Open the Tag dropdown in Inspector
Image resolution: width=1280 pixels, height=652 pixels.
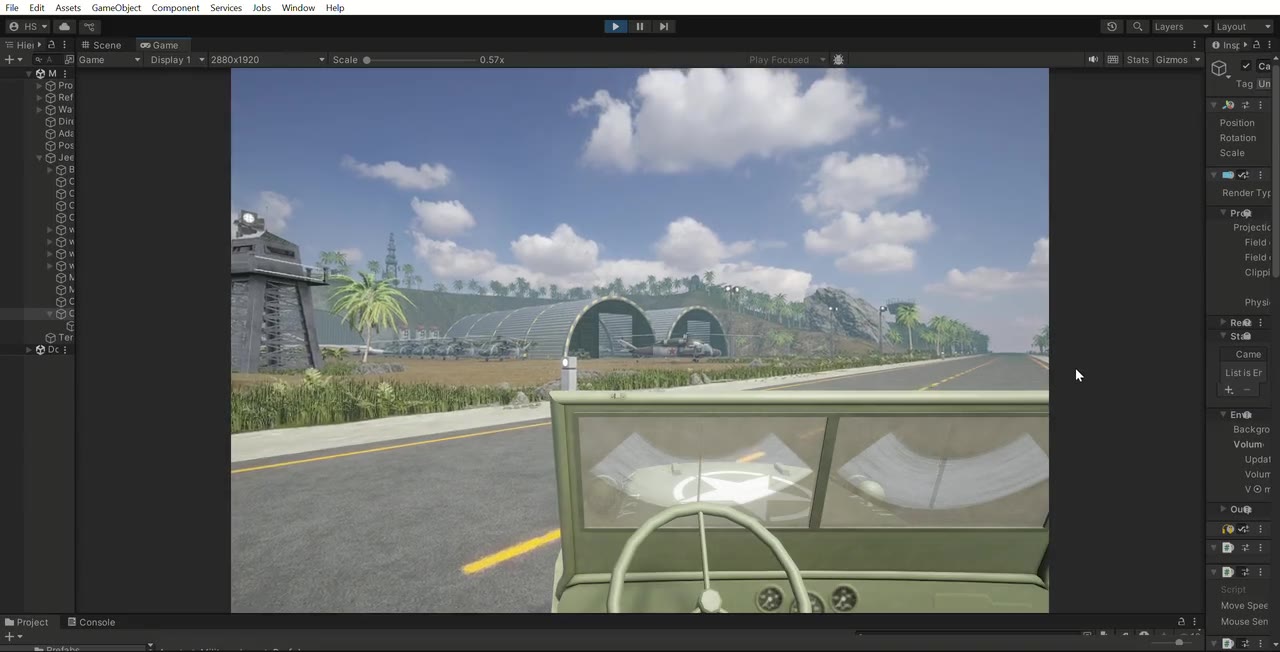pyautogui.click(x=1264, y=84)
